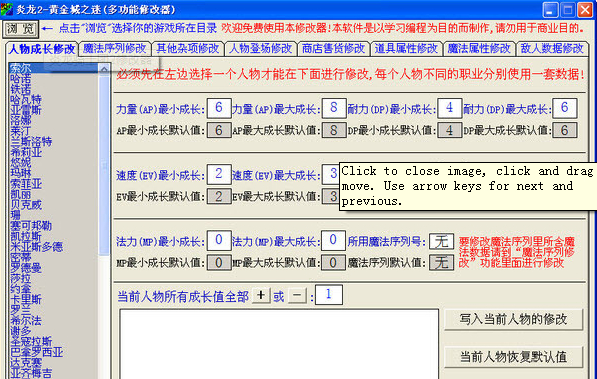The width and height of the screenshot is (597, 379).
Task: Click inside the large white log text area
Action: (279, 344)
